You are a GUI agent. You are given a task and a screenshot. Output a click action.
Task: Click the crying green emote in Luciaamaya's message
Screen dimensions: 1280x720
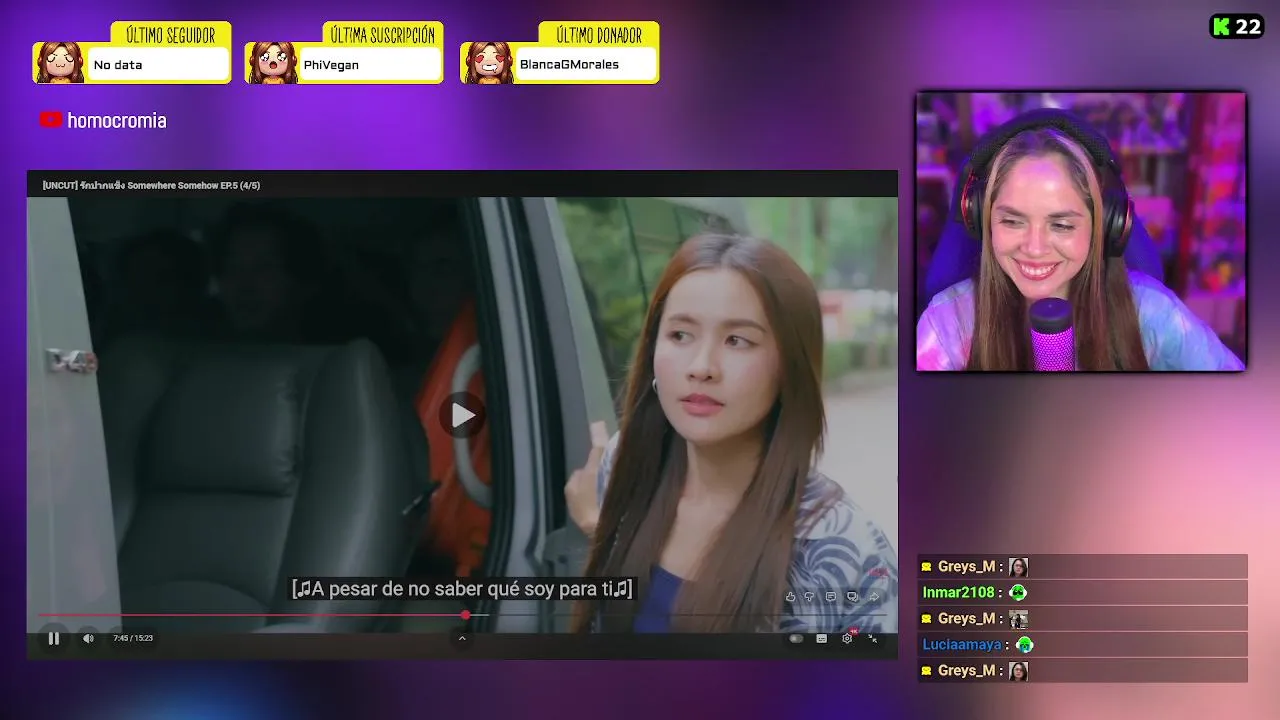pyautogui.click(x=1024, y=645)
